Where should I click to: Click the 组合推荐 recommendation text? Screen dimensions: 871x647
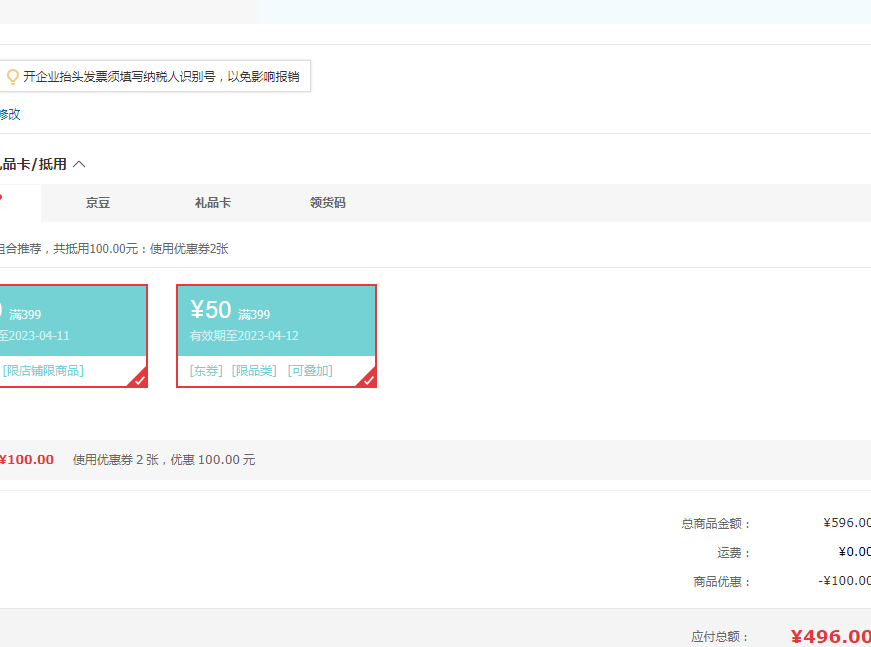[x=114, y=249]
